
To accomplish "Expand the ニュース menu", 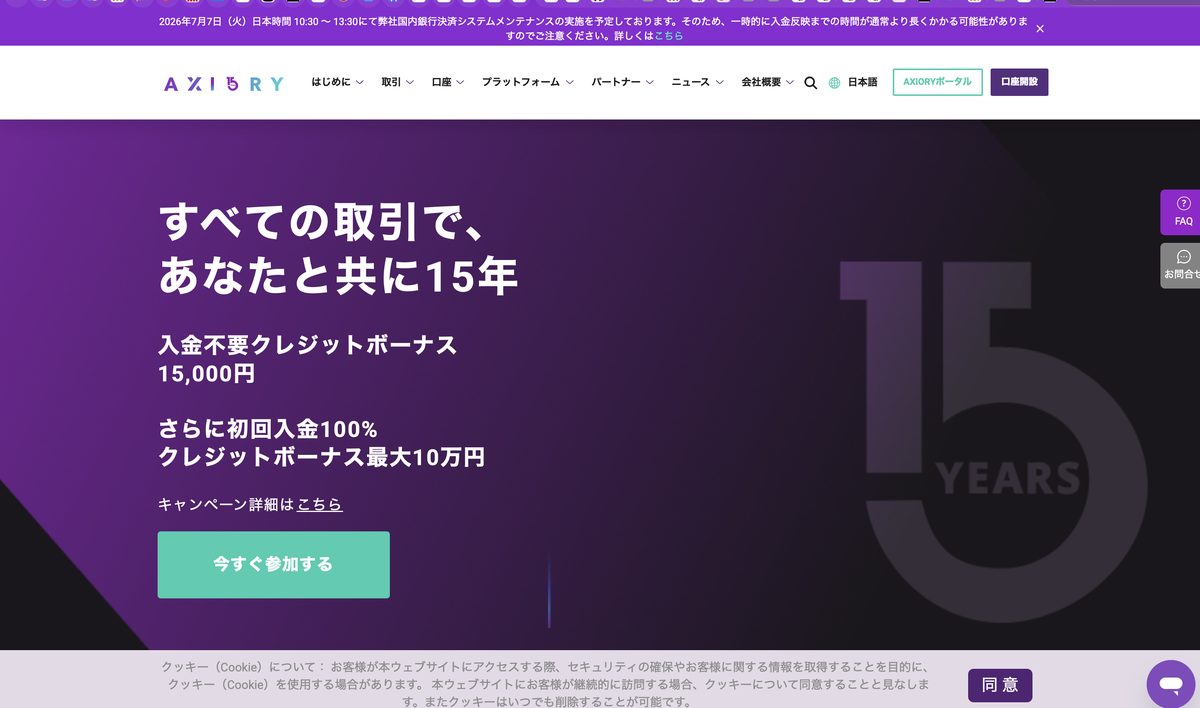I will point(697,82).
